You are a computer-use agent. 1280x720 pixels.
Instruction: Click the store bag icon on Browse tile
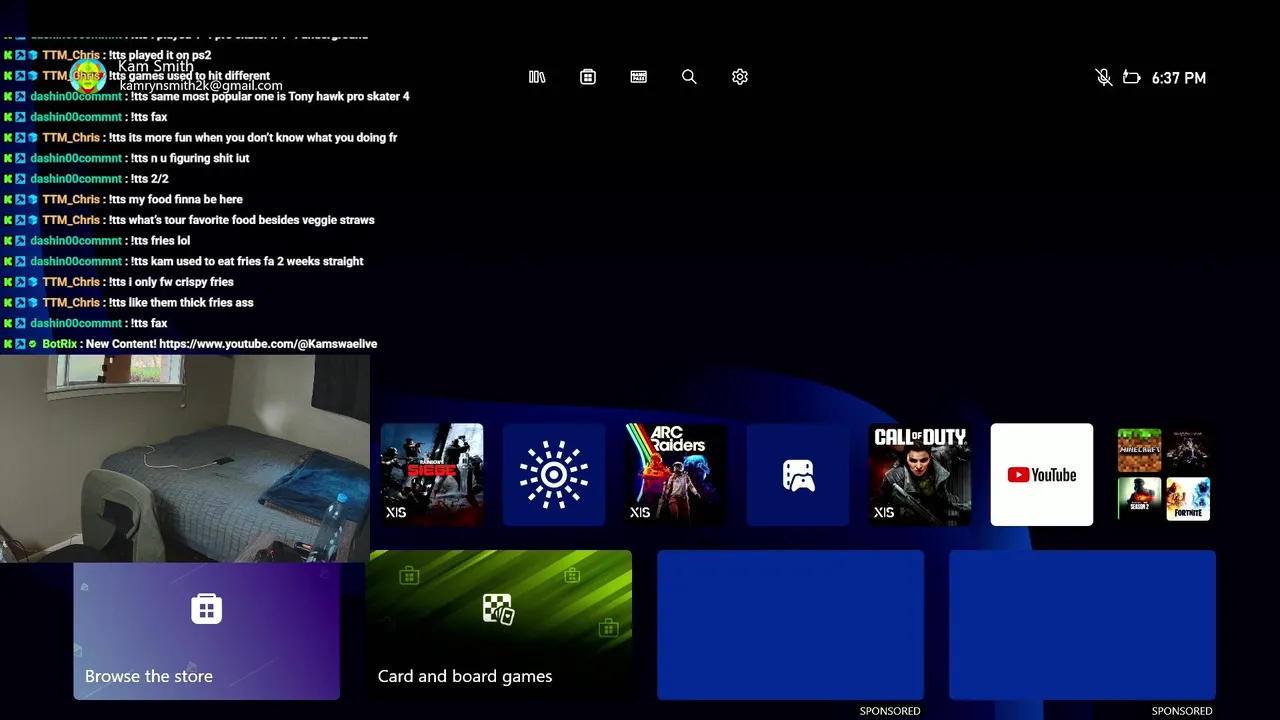[x=207, y=608]
